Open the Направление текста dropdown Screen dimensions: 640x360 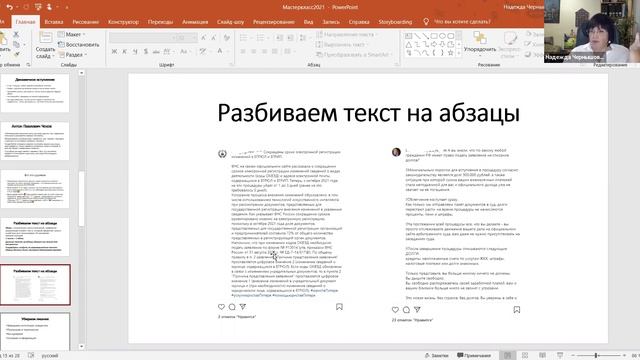(347, 35)
